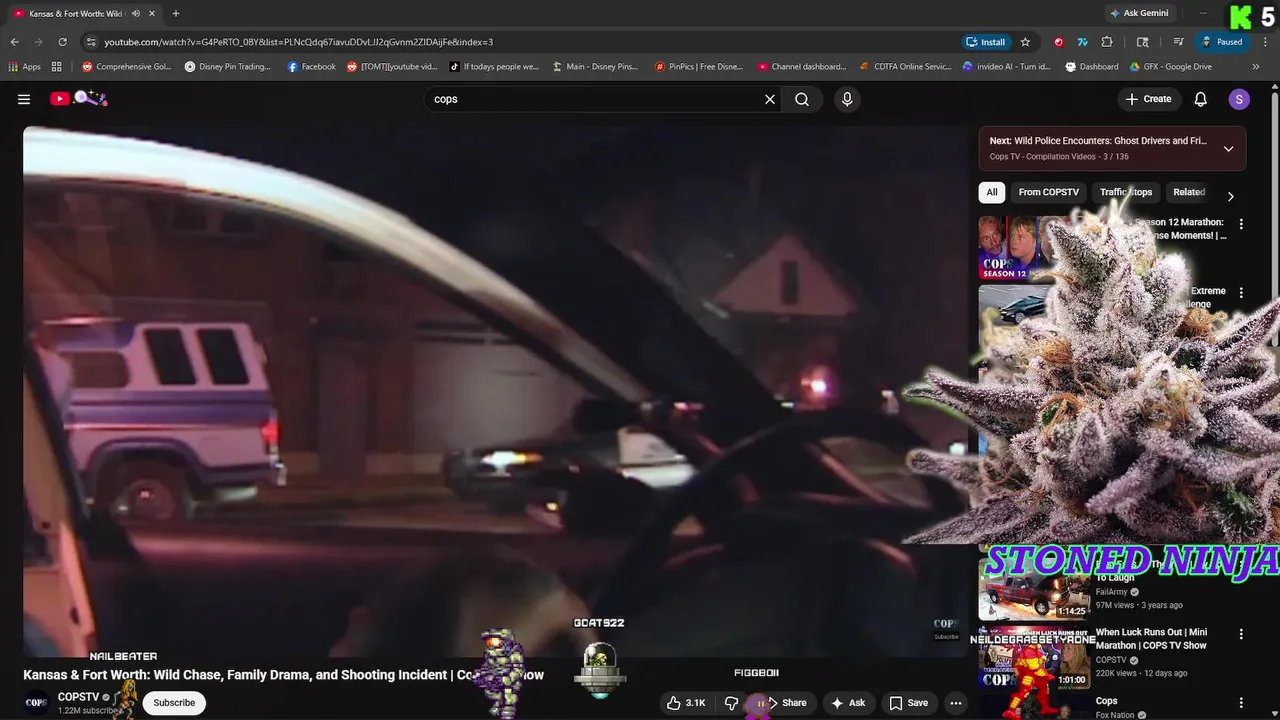1280x720 pixels.
Task: Open the tab groups grid icon
Action: [x=57, y=67]
